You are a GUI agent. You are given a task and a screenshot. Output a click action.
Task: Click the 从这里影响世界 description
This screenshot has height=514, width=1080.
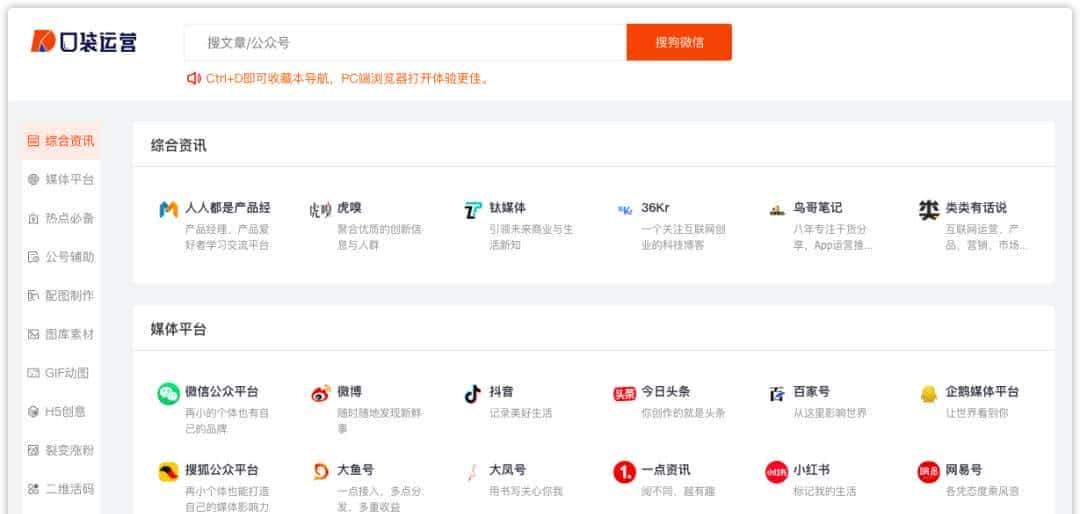tap(830, 413)
